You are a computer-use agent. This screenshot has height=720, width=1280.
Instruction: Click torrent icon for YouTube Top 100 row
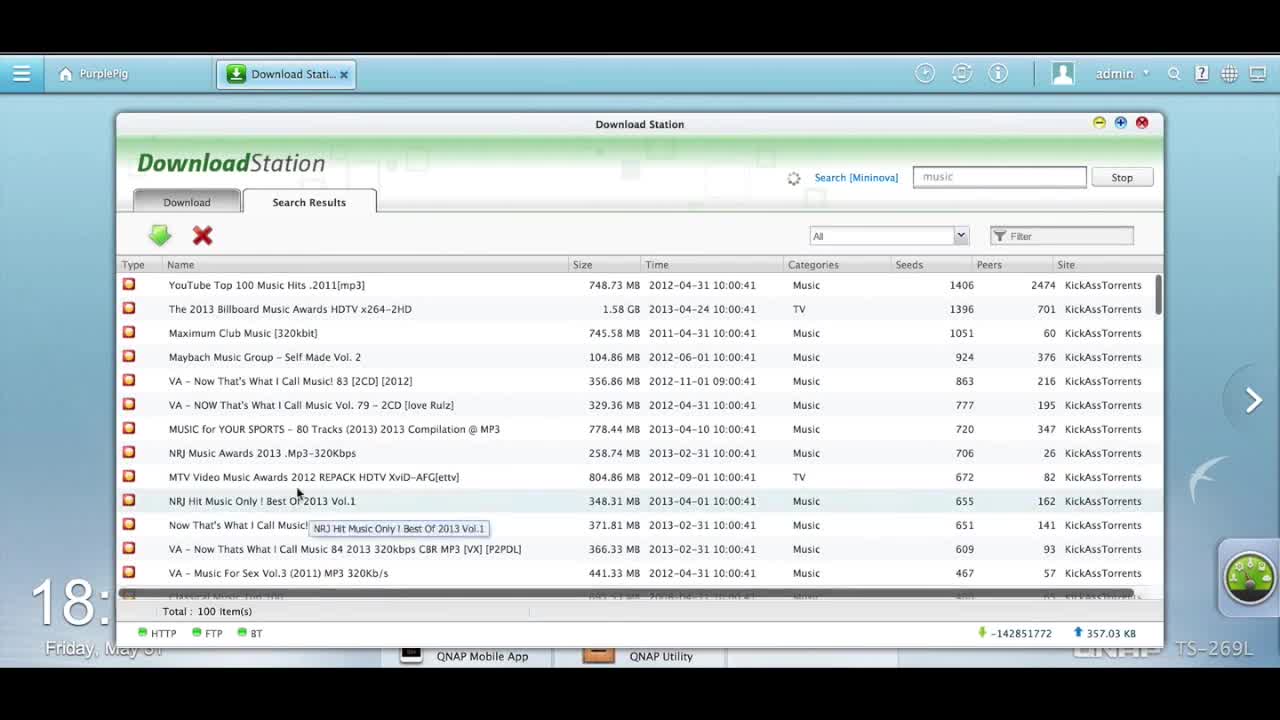pyautogui.click(x=129, y=284)
